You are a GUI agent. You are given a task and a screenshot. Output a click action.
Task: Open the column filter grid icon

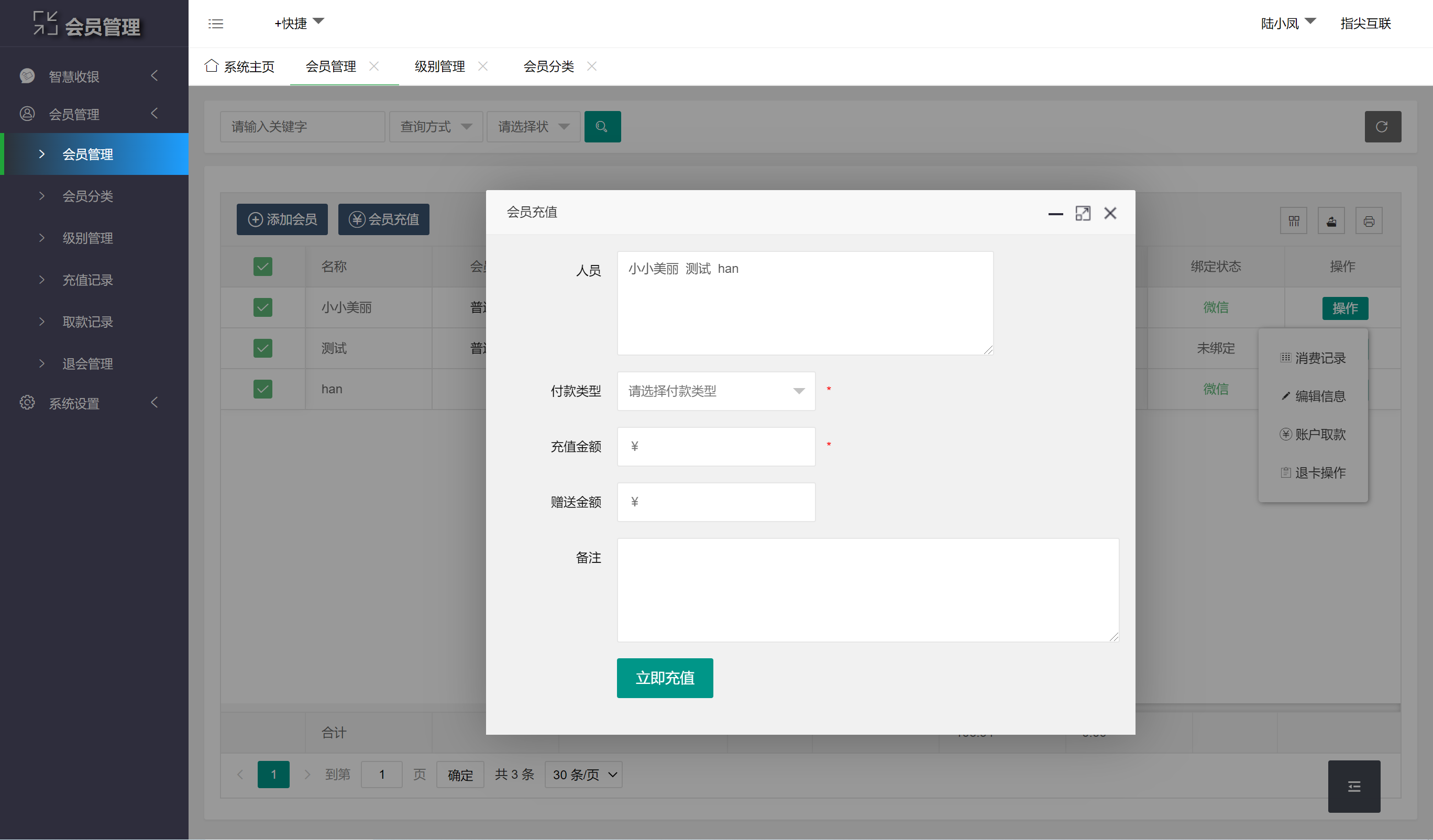(1294, 220)
